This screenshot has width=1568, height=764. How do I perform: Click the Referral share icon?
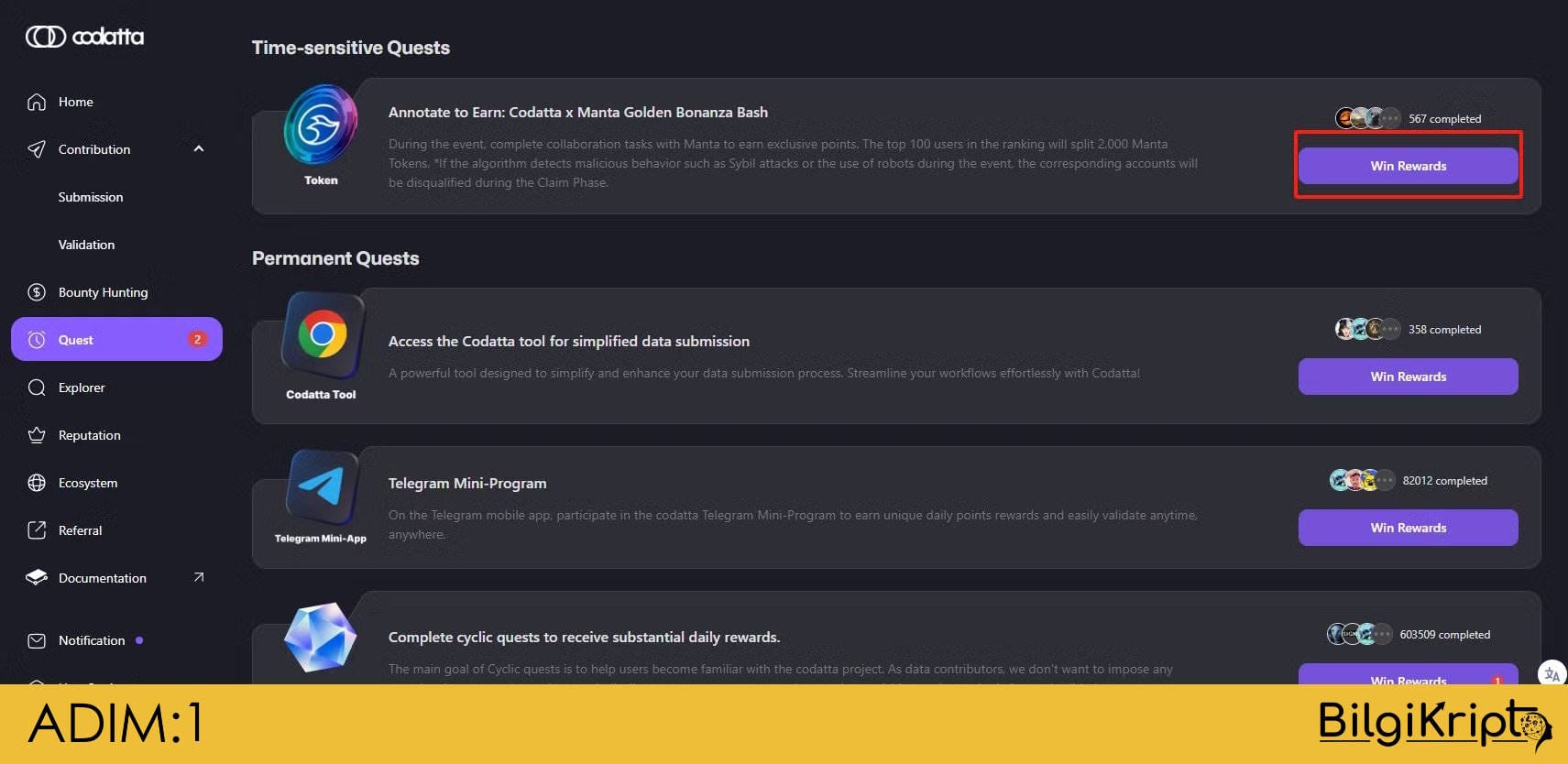[37, 530]
